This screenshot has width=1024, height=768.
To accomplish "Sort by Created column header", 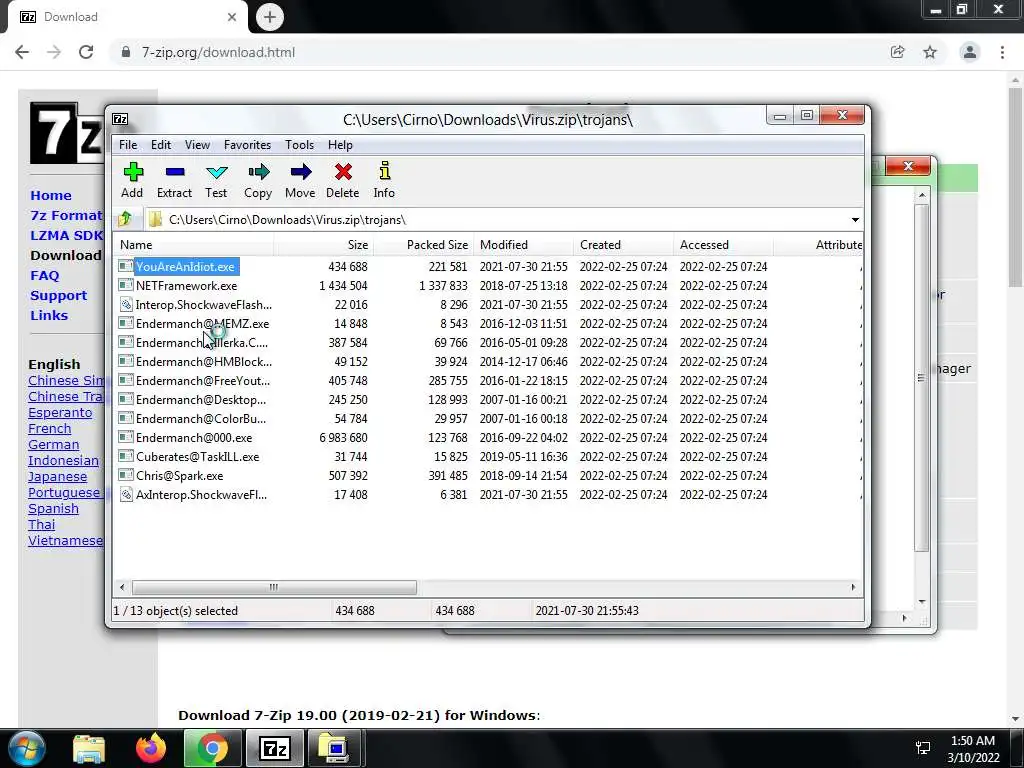I will 624,245.
